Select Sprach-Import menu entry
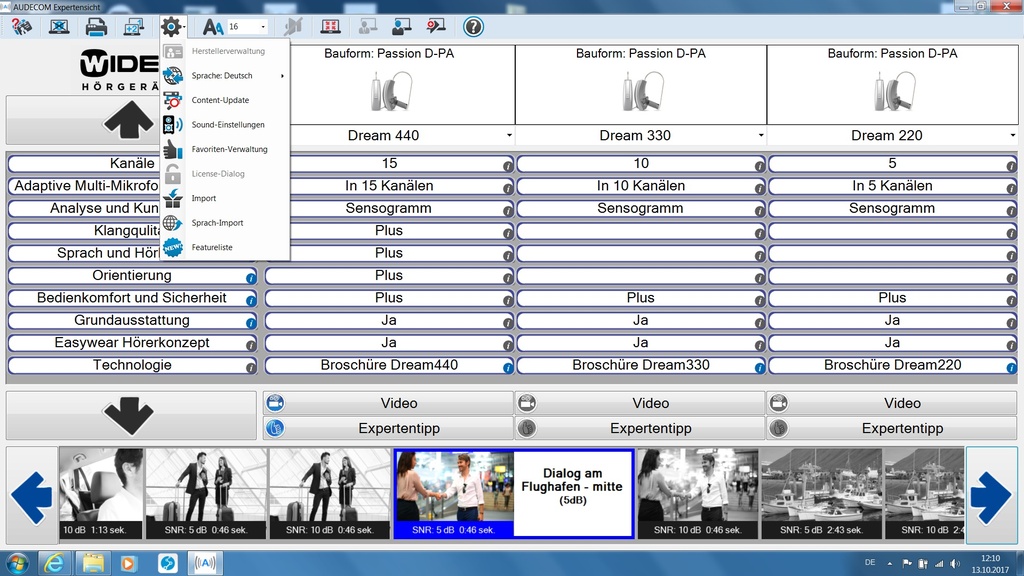 click(217, 223)
